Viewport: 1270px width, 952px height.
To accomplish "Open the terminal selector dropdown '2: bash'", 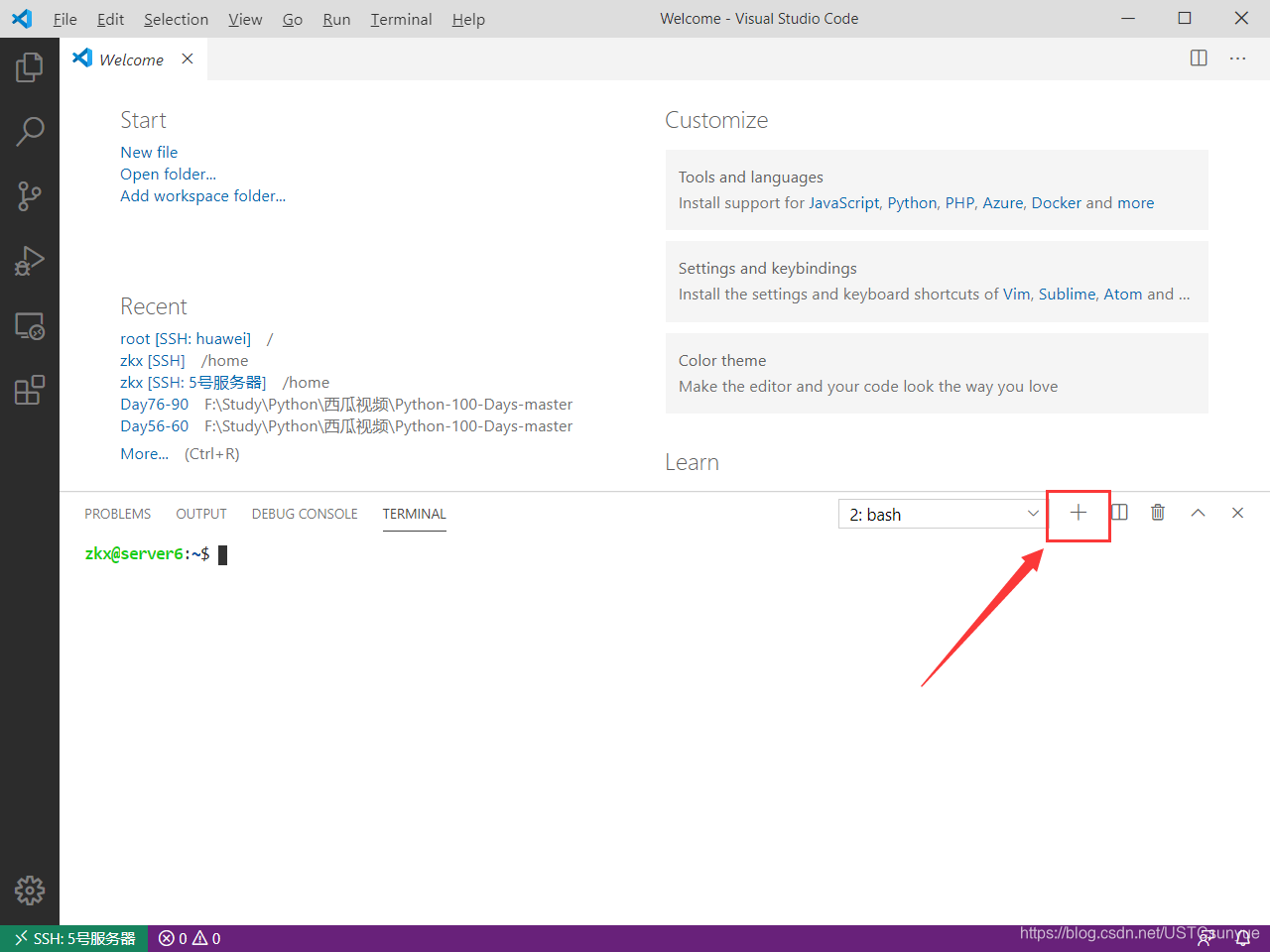I will 943,514.
